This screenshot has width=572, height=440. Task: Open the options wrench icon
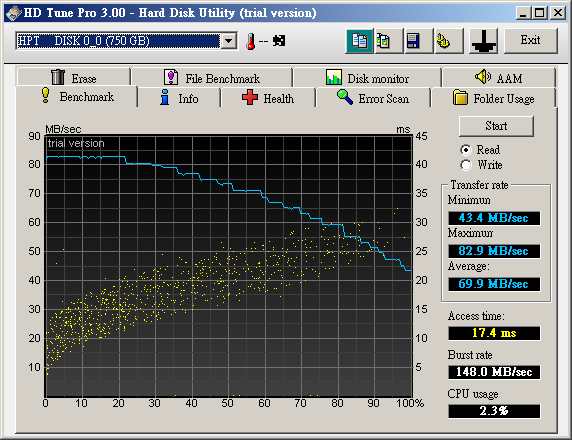pyautogui.click(x=449, y=41)
